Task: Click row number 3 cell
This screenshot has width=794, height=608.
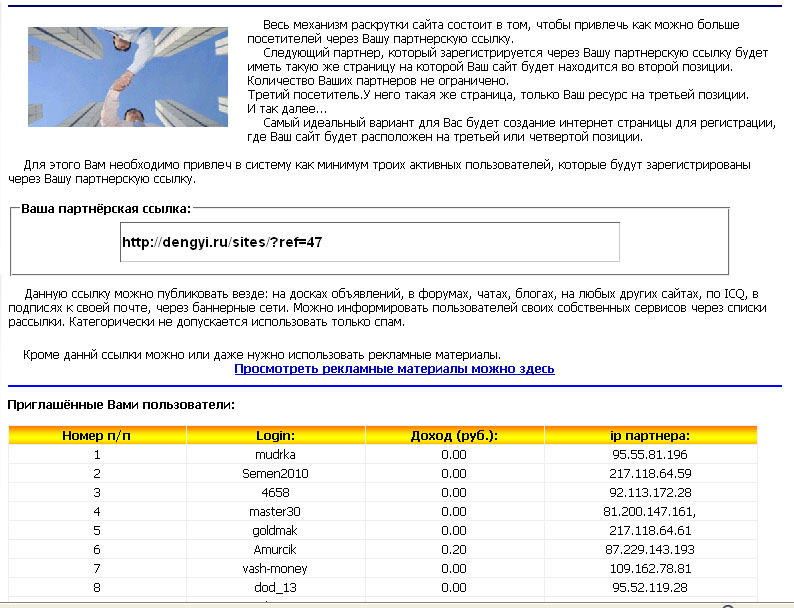Action: tap(97, 493)
